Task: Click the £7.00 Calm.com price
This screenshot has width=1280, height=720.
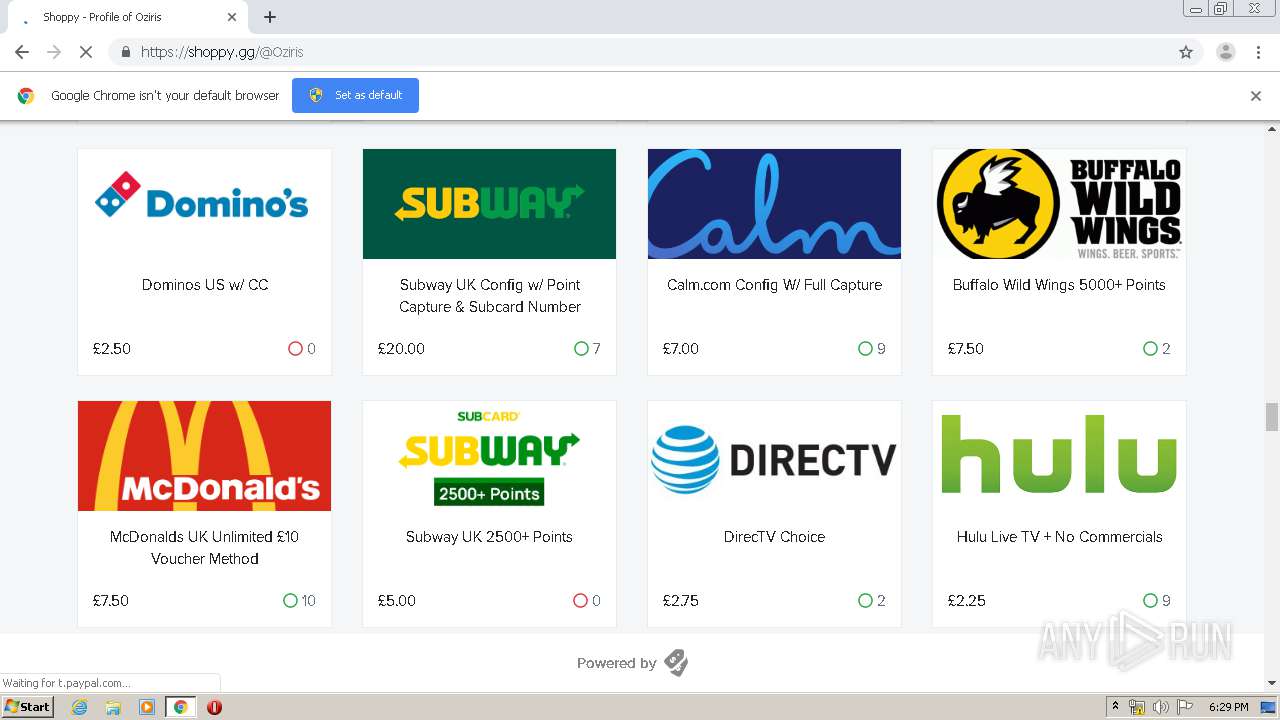Action: click(x=681, y=349)
